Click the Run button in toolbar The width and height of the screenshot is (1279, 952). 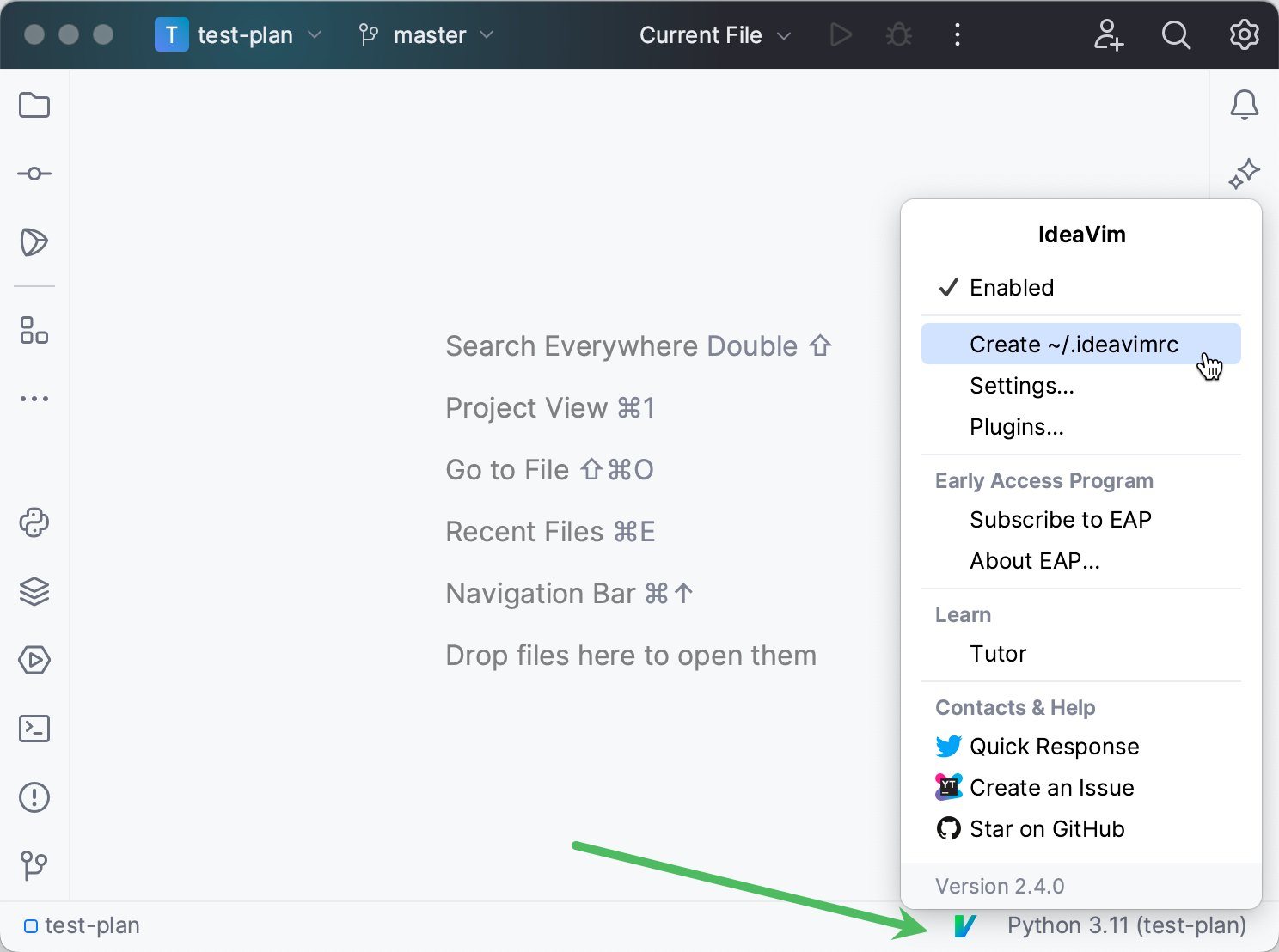841,34
